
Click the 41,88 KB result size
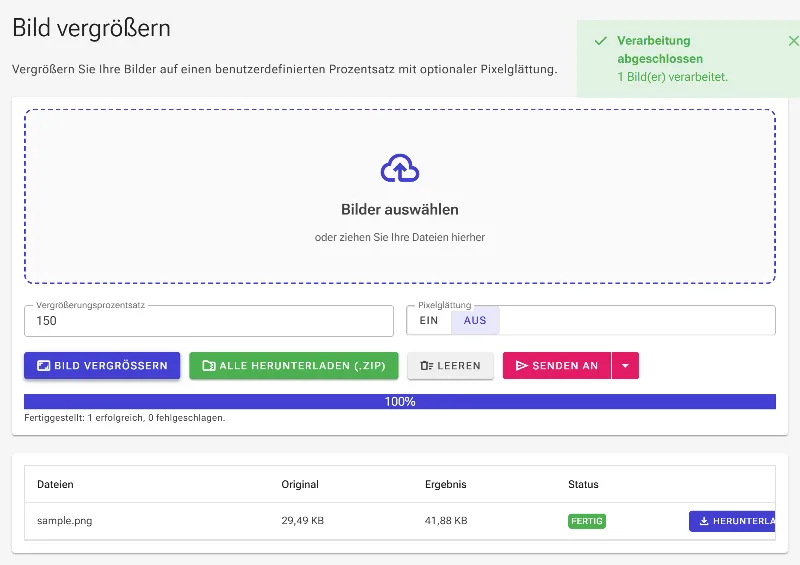[x=446, y=521]
